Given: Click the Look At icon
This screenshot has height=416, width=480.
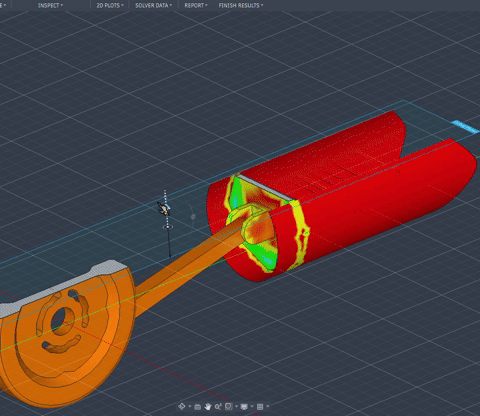Looking at the screenshot, I should click(197, 407).
